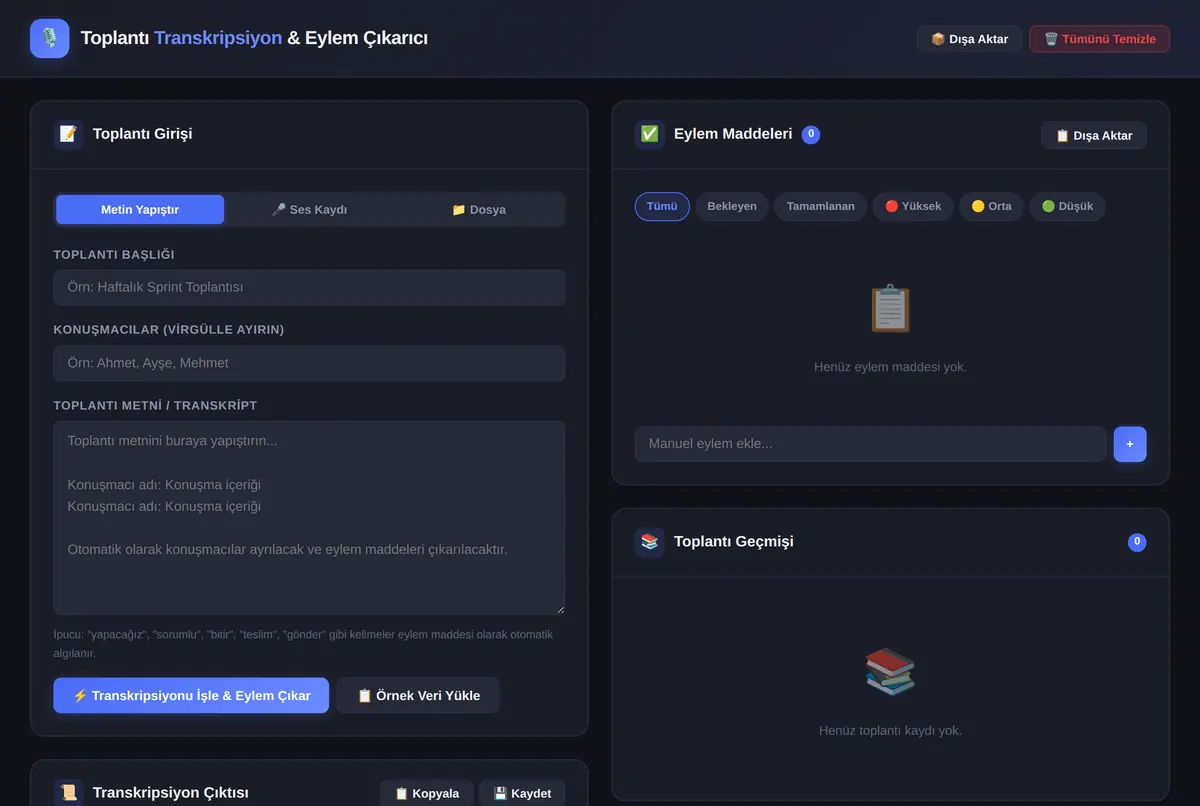Image resolution: width=1200 pixels, height=806 pixels.
Task: Focus the Toplantı Başlığı input field
Action: (x=309, y=287)
